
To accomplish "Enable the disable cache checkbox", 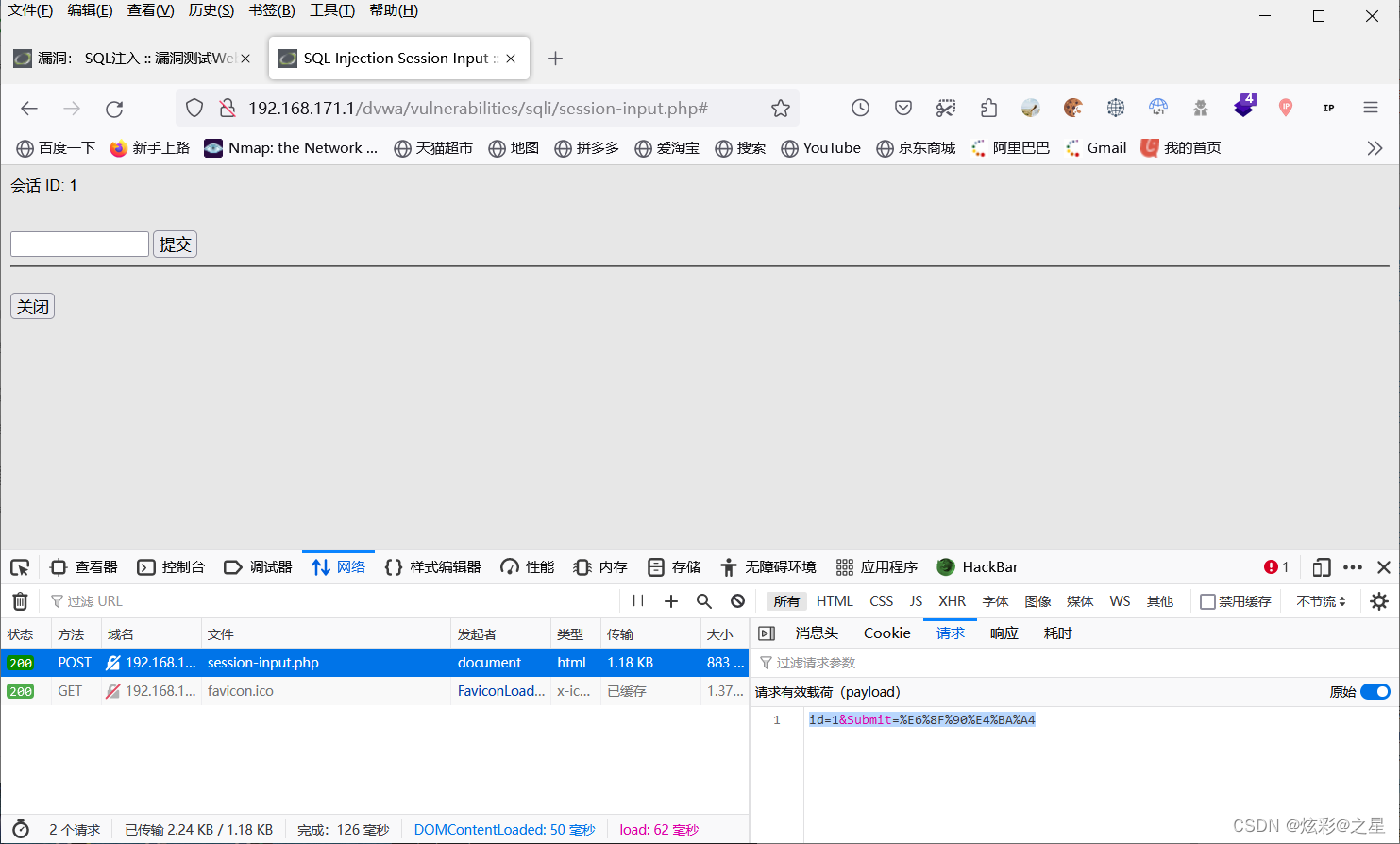I will pyautogui.click(x=1207, y=601).
